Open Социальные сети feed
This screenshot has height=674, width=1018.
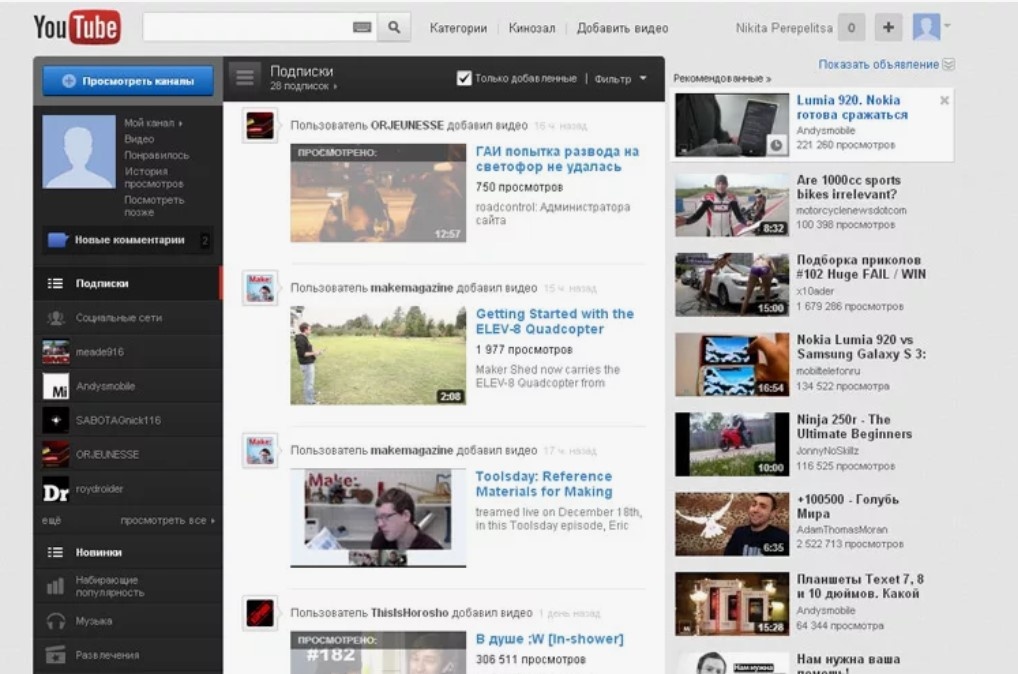click(128, 318)
